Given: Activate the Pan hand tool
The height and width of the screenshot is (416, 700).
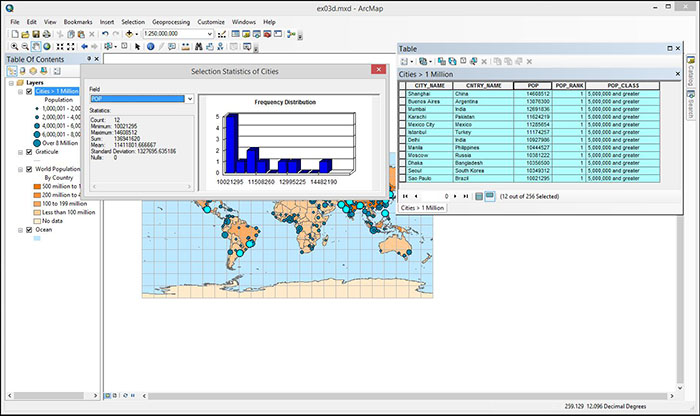Looking at the screenshot, I should 36,46.
